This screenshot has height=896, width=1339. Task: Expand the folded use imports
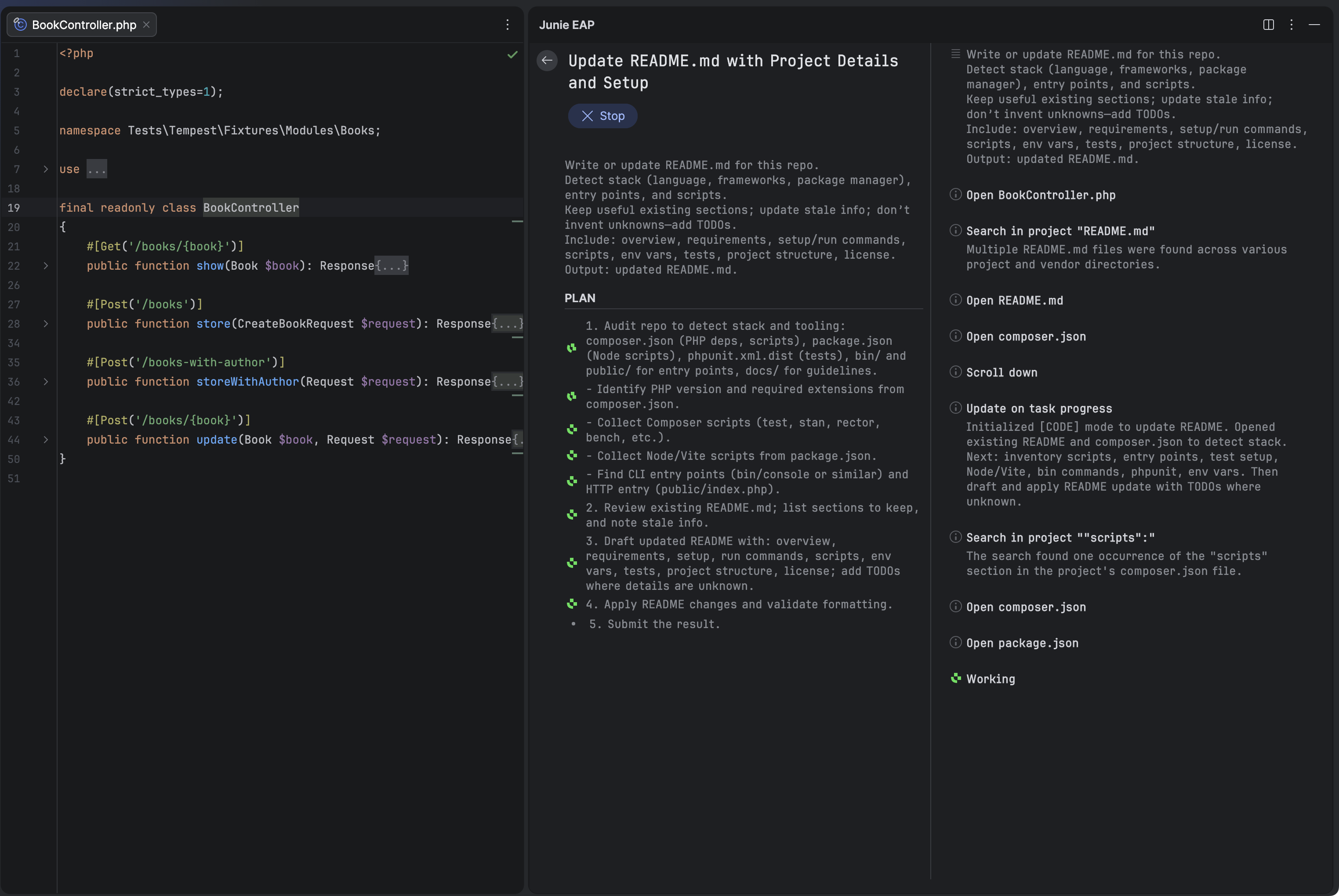(x=46, y=169)
